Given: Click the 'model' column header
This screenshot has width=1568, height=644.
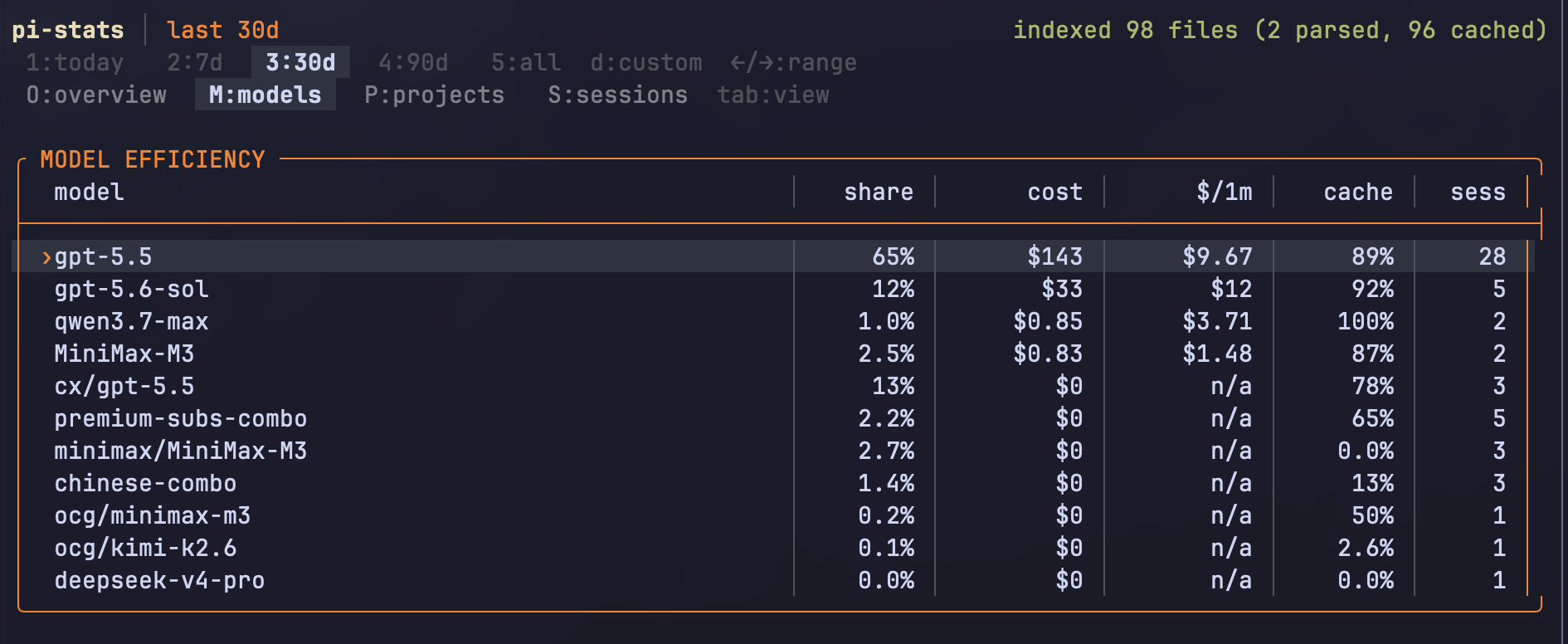Looking at the screenshot, I should click(89, 192).
